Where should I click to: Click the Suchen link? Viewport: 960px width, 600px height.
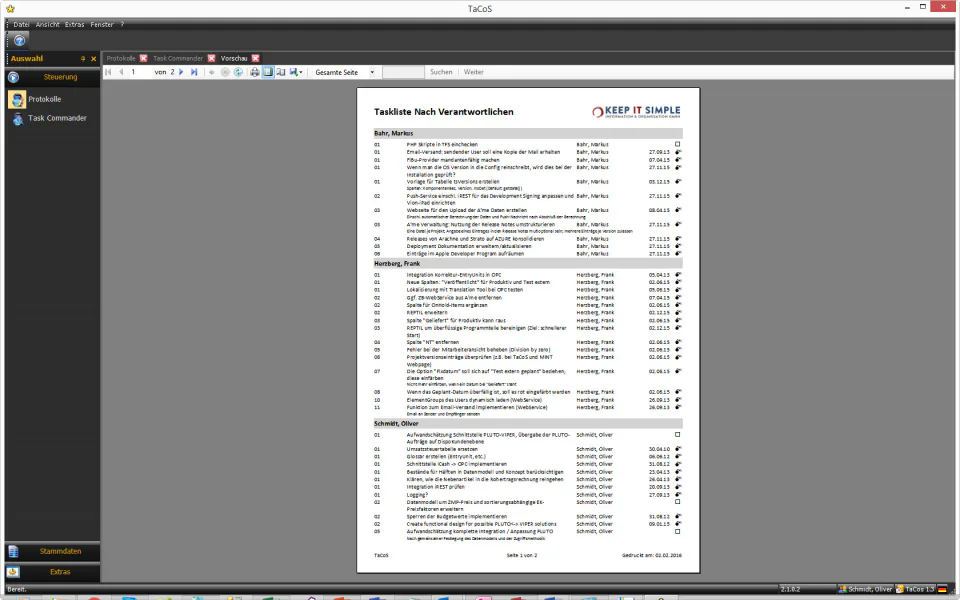tap(441, 72)
